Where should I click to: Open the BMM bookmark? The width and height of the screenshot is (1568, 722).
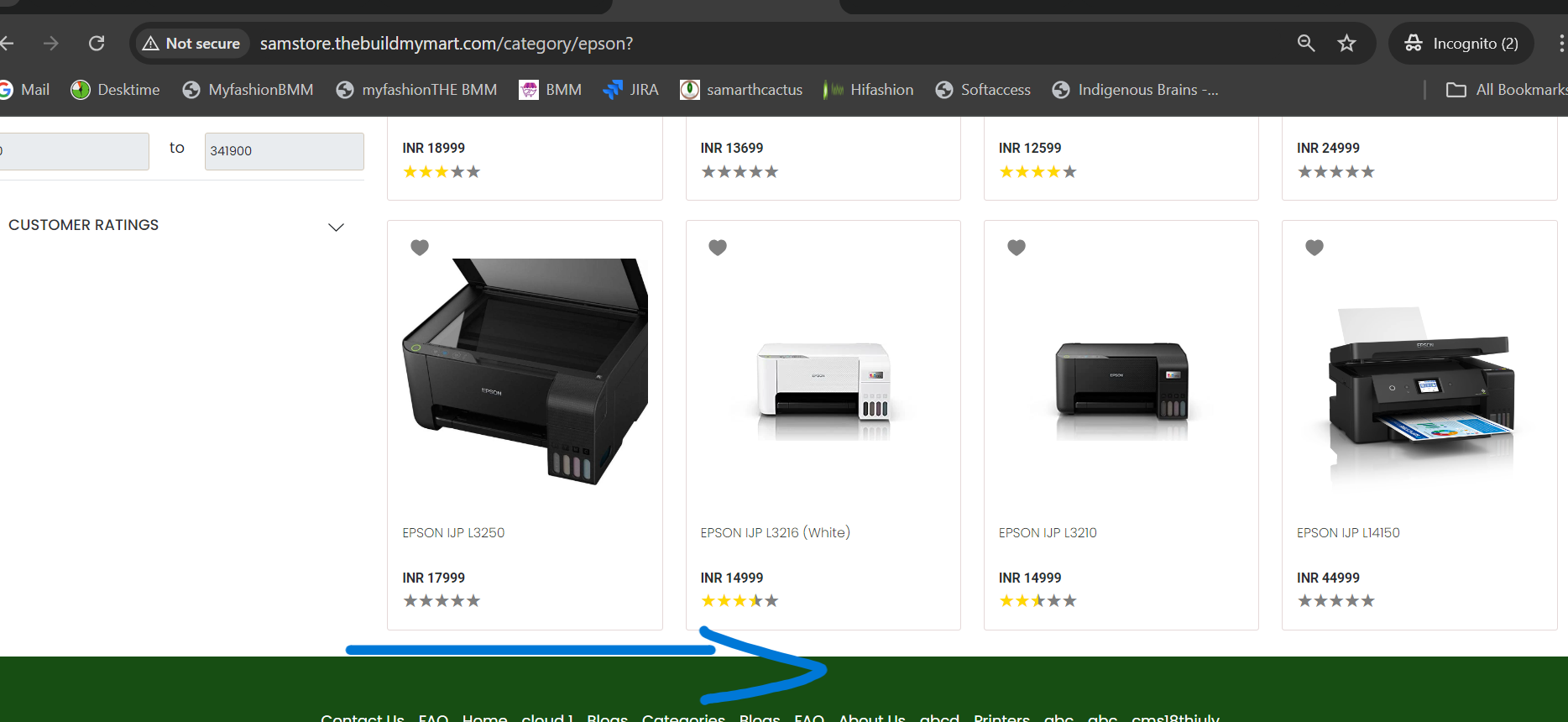pos(551,90)
